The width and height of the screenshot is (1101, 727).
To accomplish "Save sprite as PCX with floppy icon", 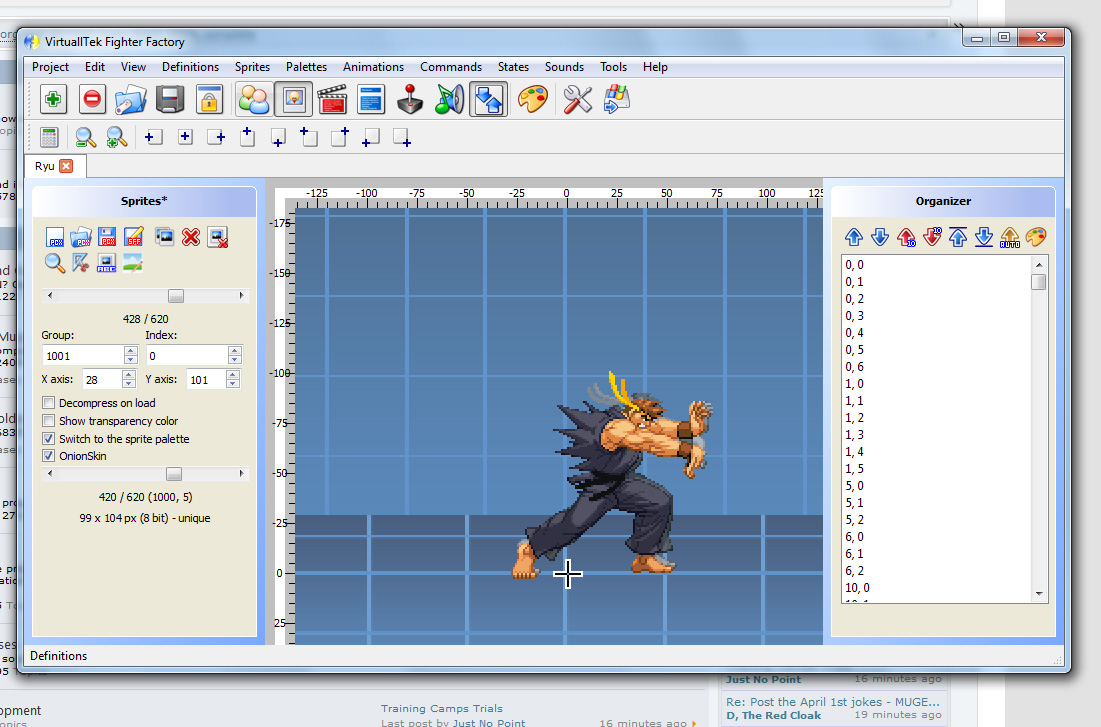I will (107, 237).
